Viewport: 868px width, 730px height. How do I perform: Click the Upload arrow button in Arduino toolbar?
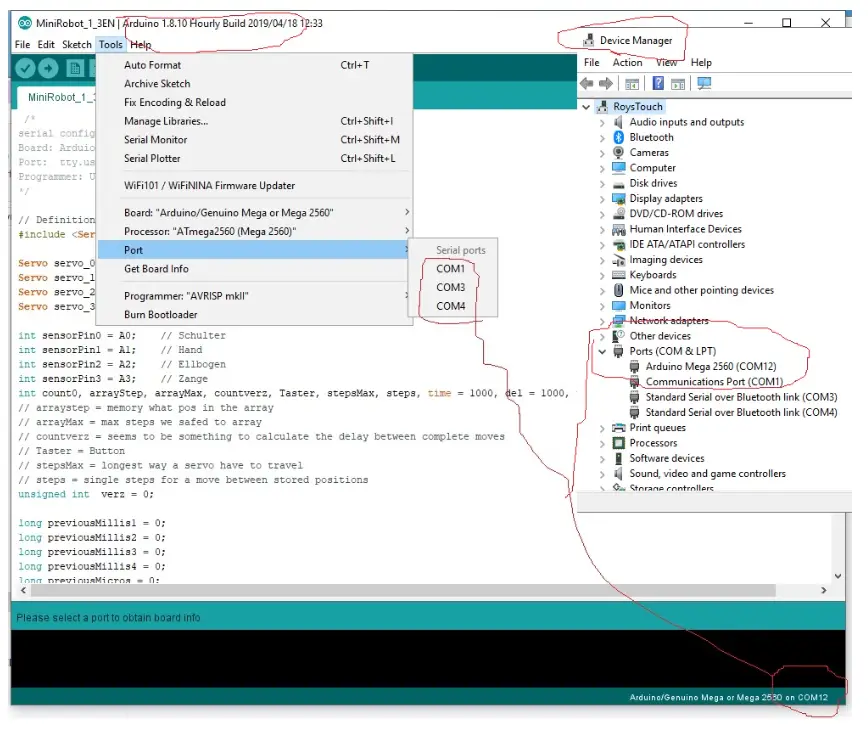point(48,68)
